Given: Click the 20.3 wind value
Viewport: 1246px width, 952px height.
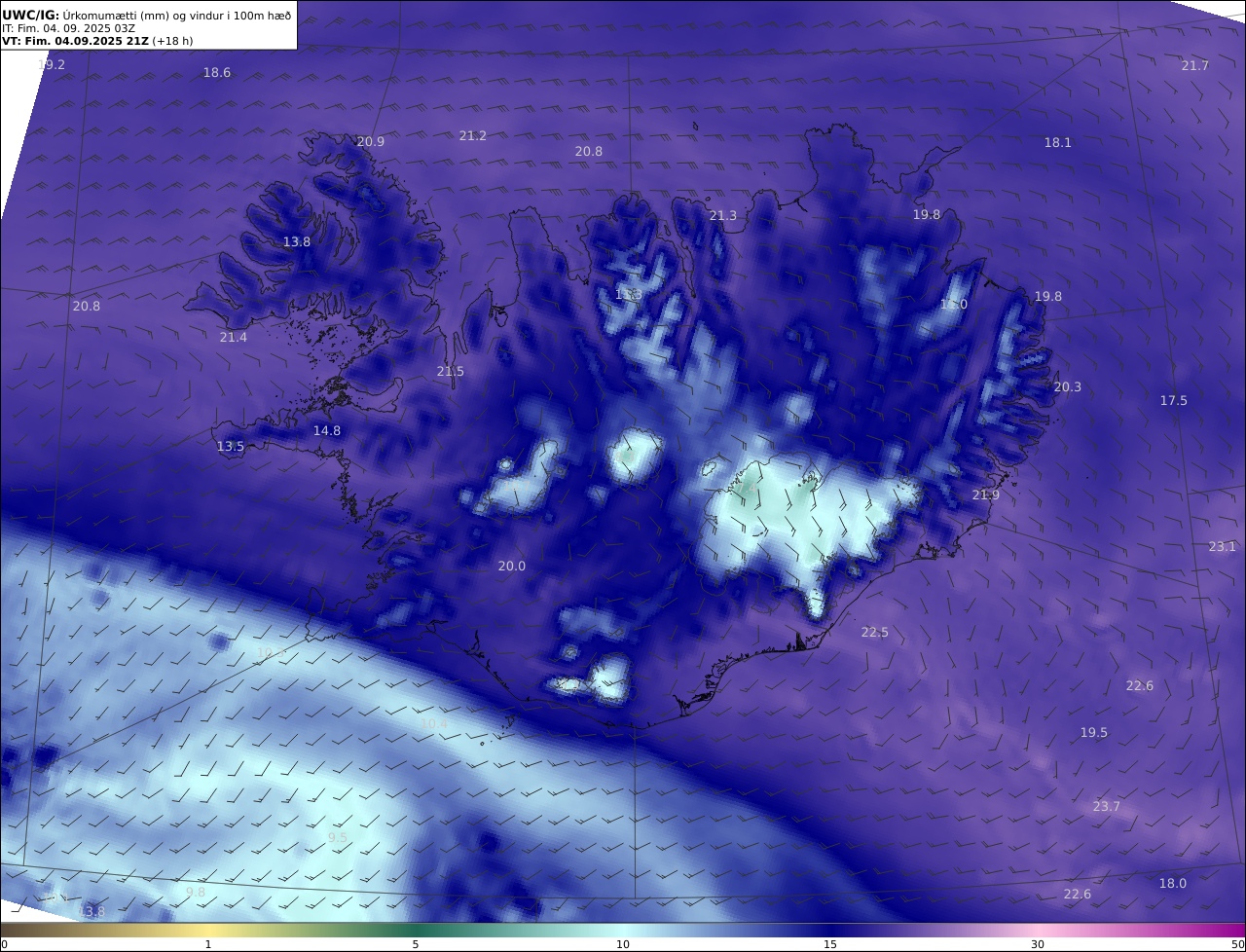Looking at the screenshot, I should [x=1067, y=387].
